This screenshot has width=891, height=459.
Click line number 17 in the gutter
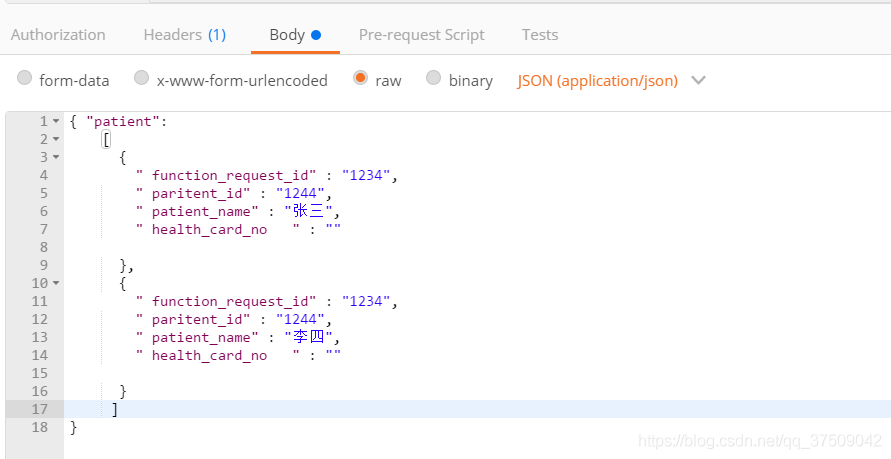point(40,409)
